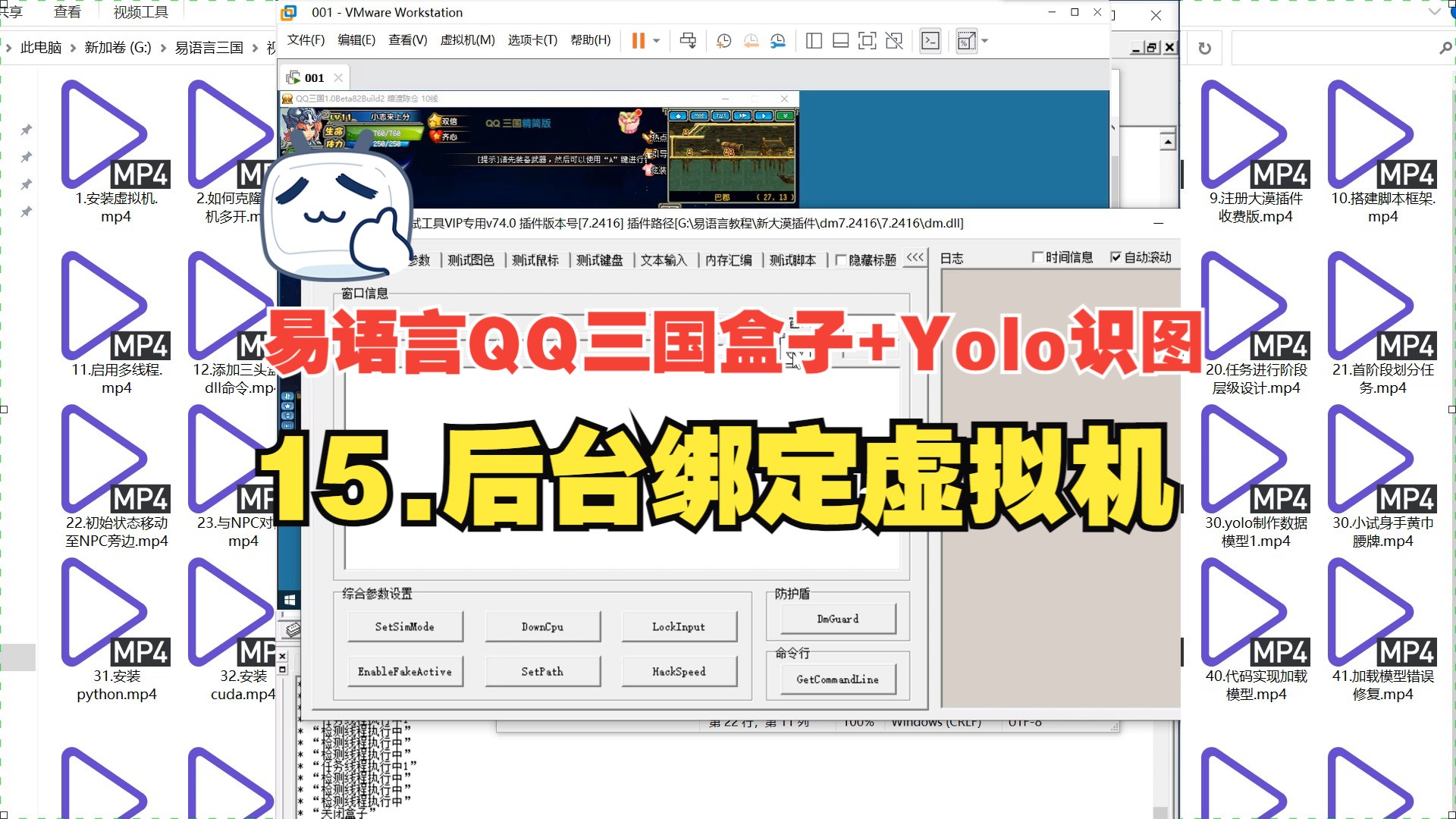Click the DmGuard button
Image resolution: width=1456 pixels, height=819 pixels.
pos(838,620)
